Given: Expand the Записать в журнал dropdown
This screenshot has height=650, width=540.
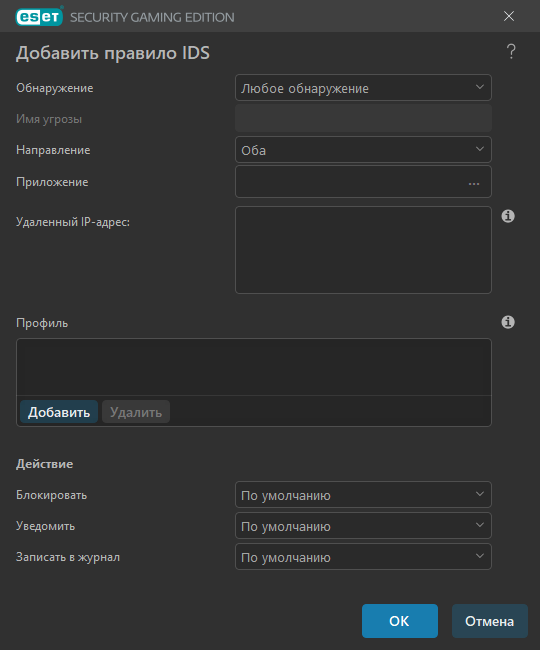Looking at the screenshot, I should [x=363, y=557].
